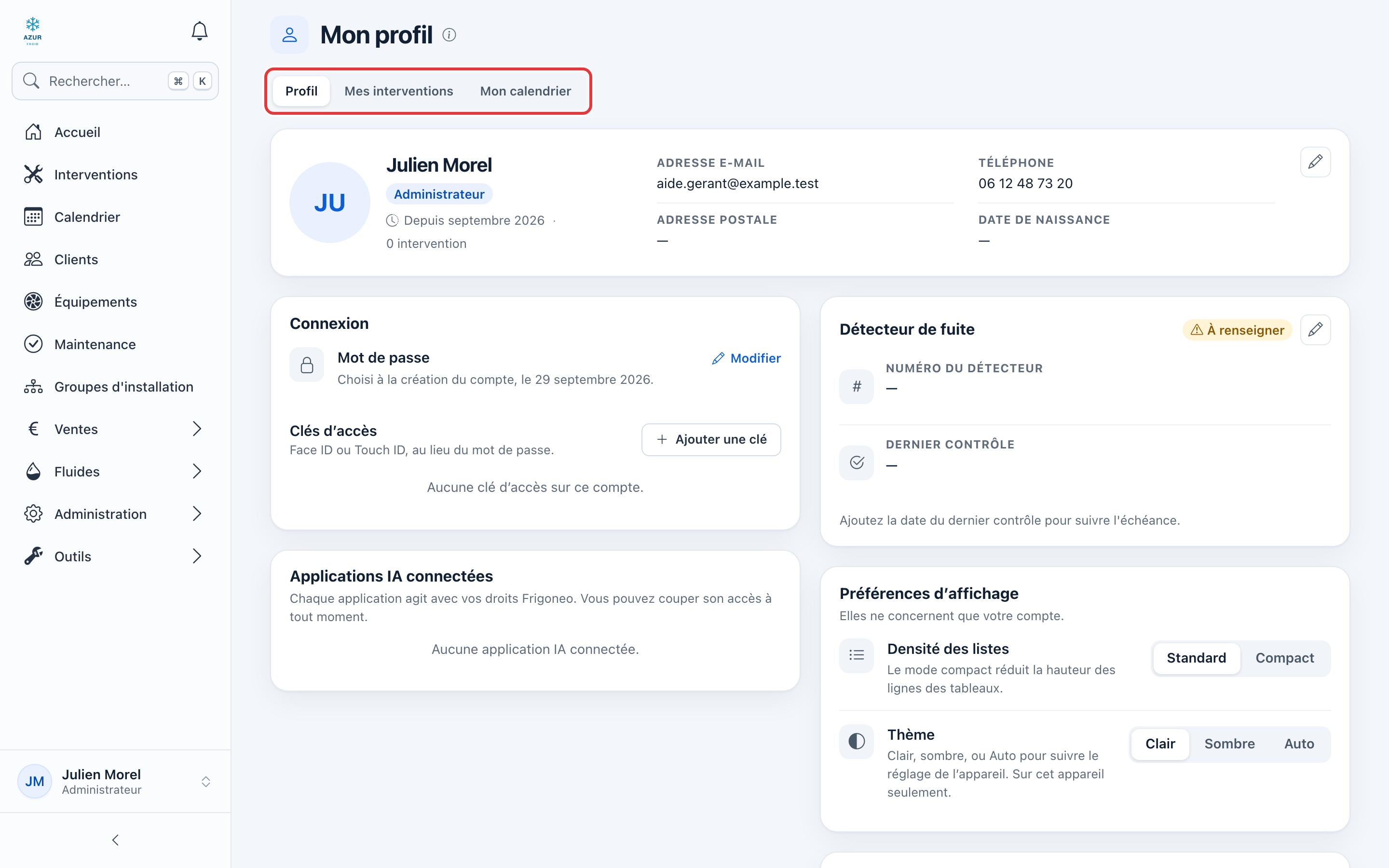Screen dimensions: 1389x868
Task: Click Modifier to change the password
Action: coord(746,358)
